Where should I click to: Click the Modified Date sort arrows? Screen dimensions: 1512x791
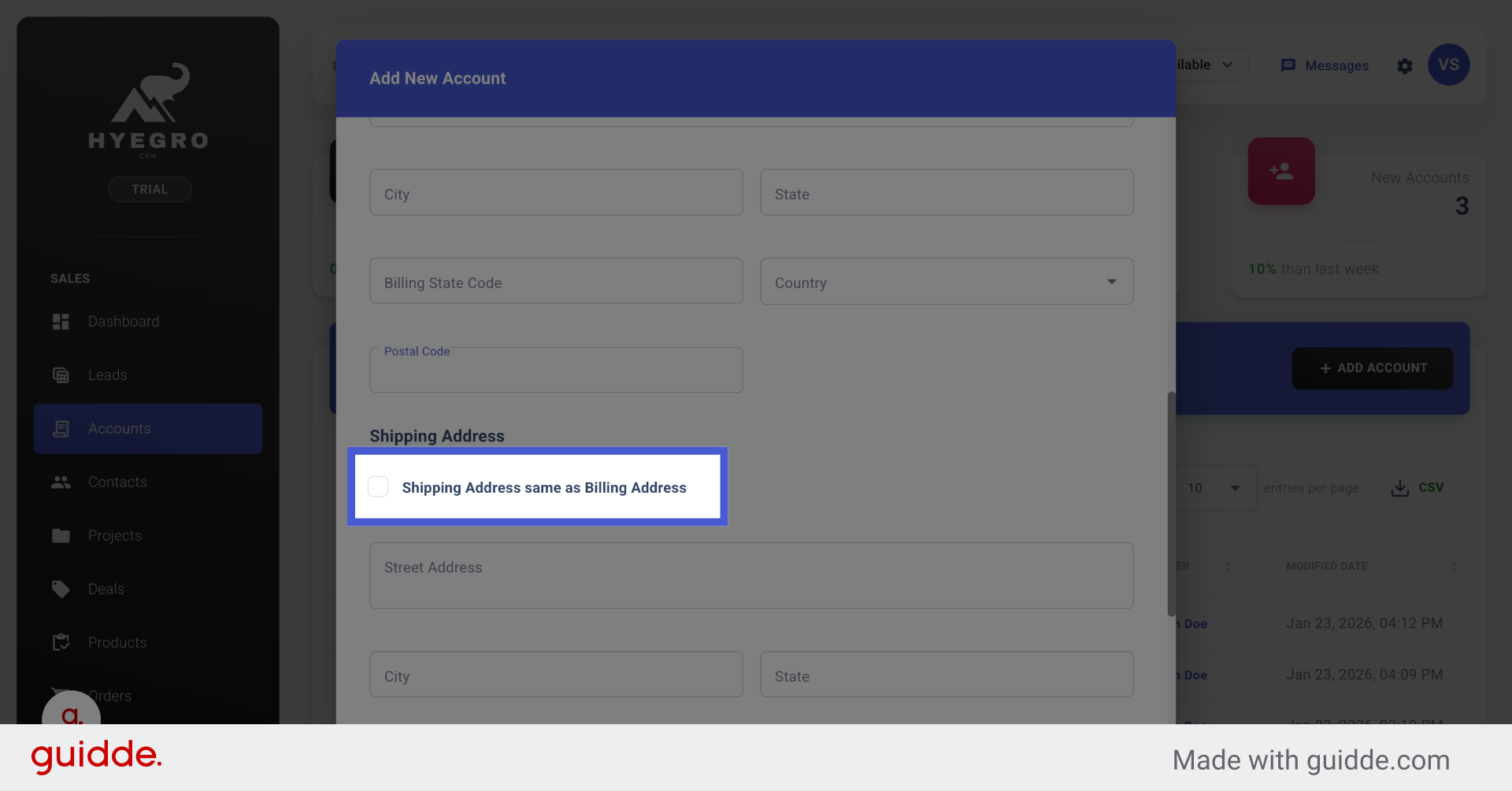tap(1455, 566)
